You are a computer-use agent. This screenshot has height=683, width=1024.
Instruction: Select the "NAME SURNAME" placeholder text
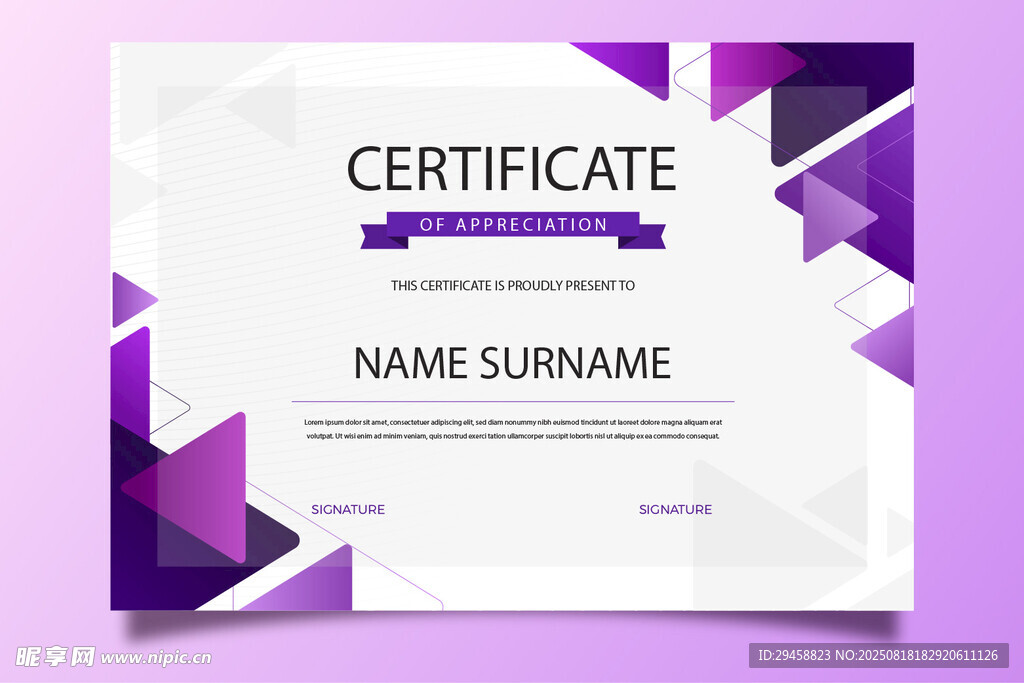point(512,362)
